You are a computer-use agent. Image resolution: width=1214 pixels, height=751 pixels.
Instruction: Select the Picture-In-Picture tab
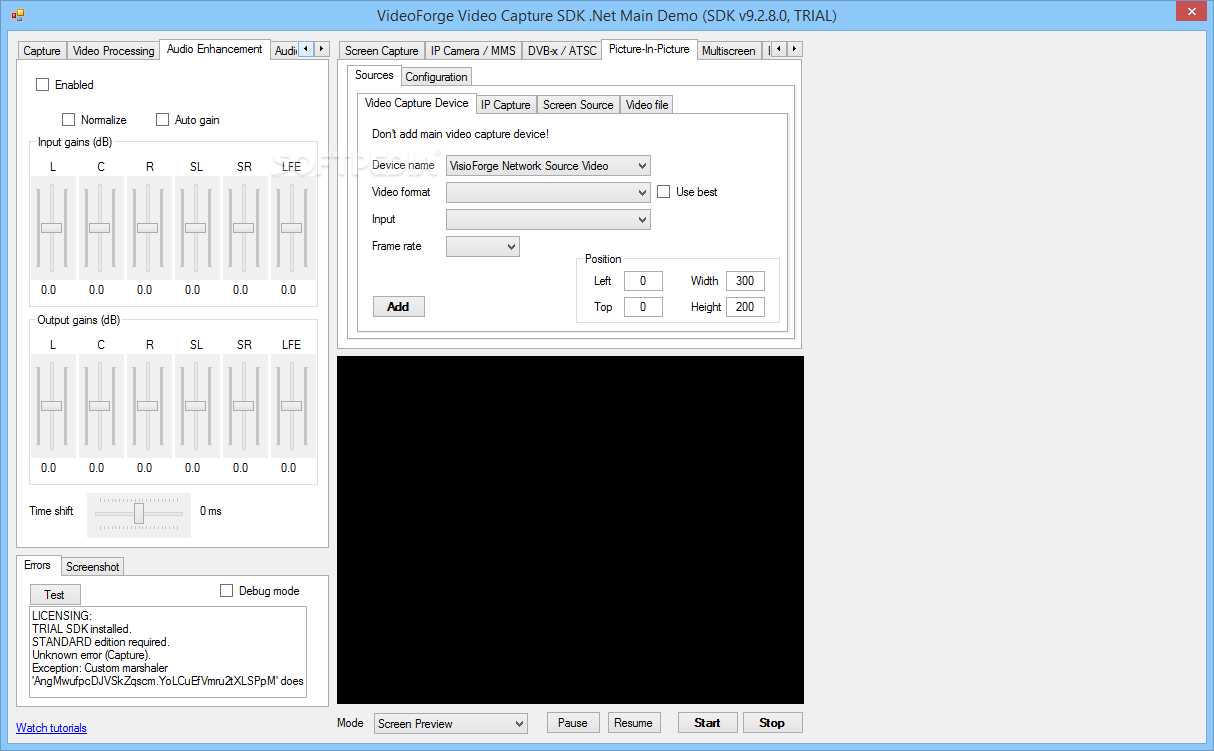coord(649,49)
